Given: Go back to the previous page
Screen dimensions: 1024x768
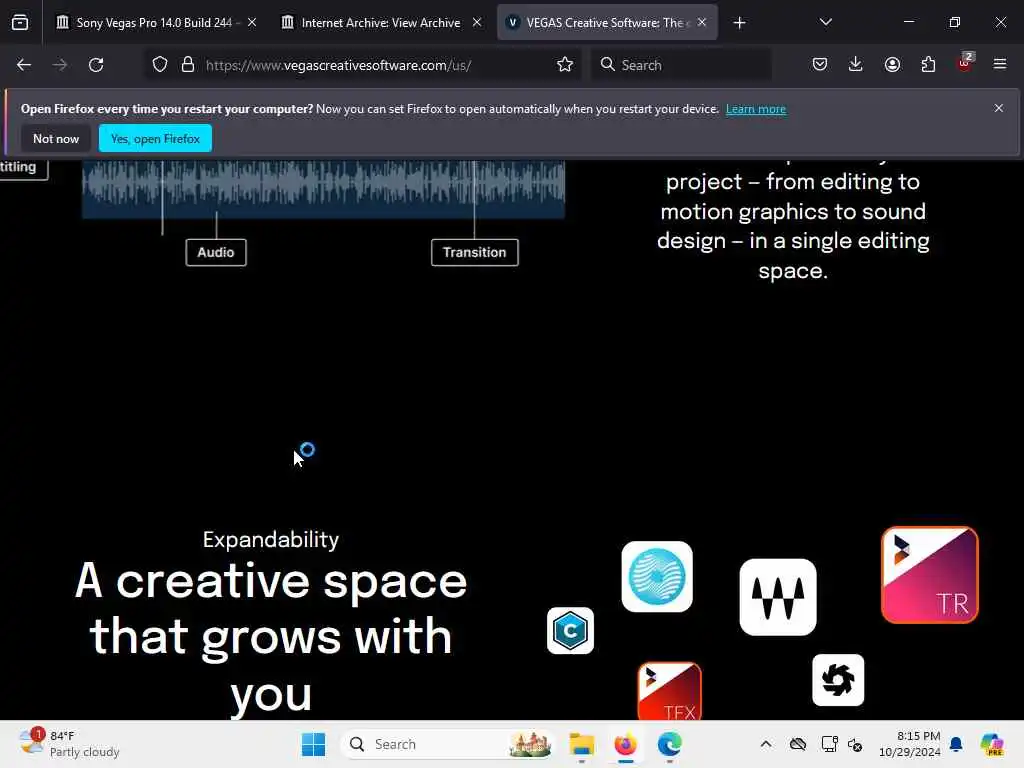Looking at the screenshot, I should tap(24, 65).
